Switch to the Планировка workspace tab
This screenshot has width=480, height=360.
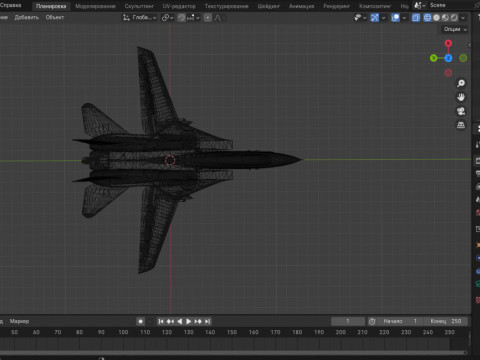click(x=51, y=6)
